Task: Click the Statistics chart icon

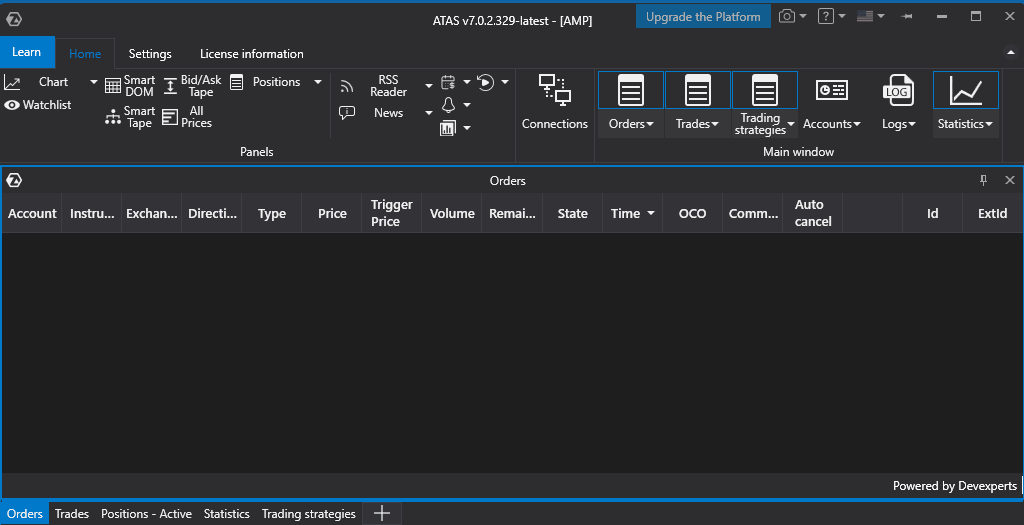Action: point(966,90)
